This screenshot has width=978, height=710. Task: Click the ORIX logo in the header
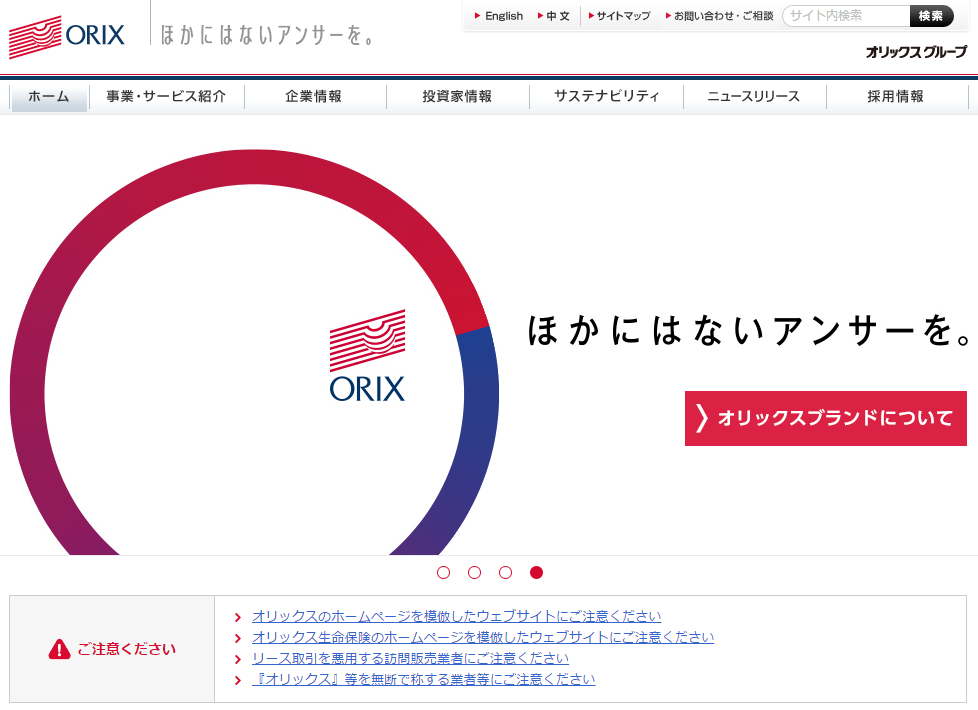pyautogui.click(x=67, y=37)
